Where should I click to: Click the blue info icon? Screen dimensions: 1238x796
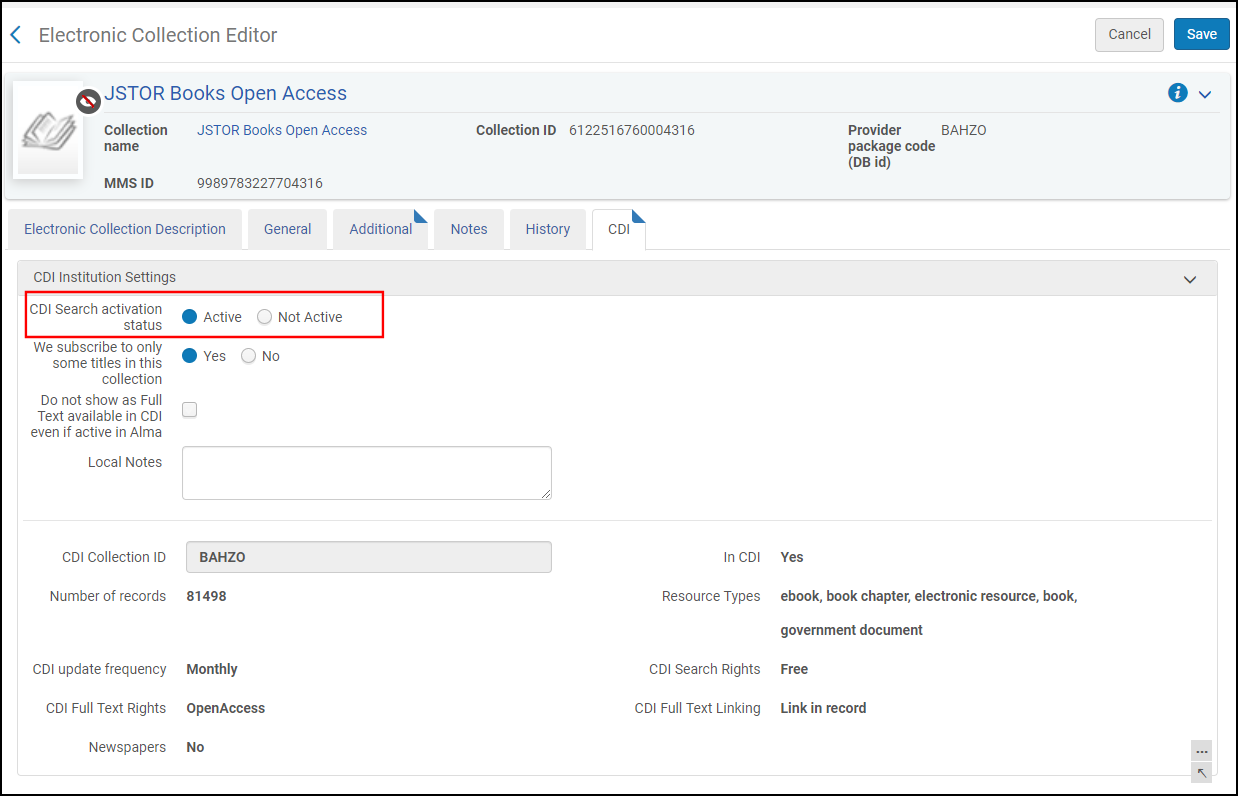(1177, 93)
